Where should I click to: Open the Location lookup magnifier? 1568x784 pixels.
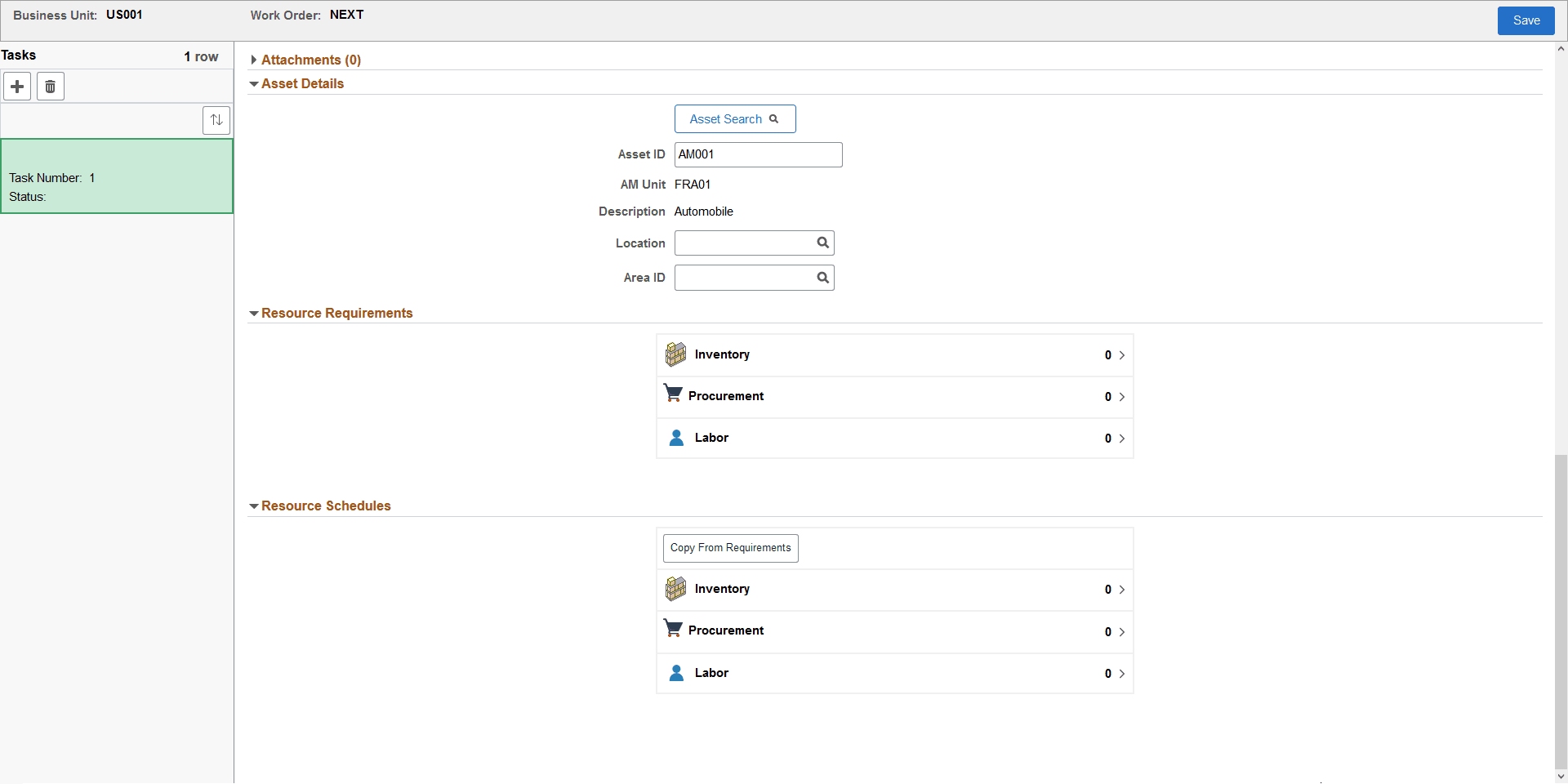point(822,243)
